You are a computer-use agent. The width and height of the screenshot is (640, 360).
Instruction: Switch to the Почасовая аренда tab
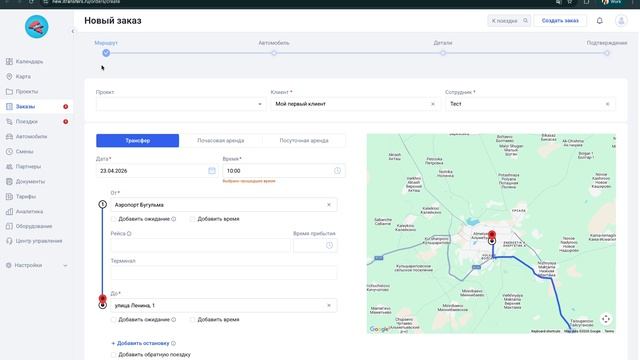pos(221,140)
